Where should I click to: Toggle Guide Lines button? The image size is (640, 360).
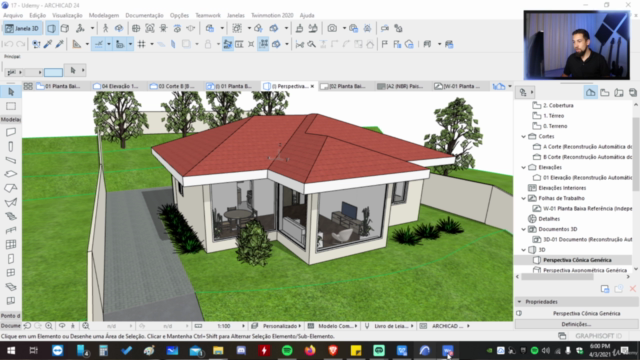tap(98, 44)
